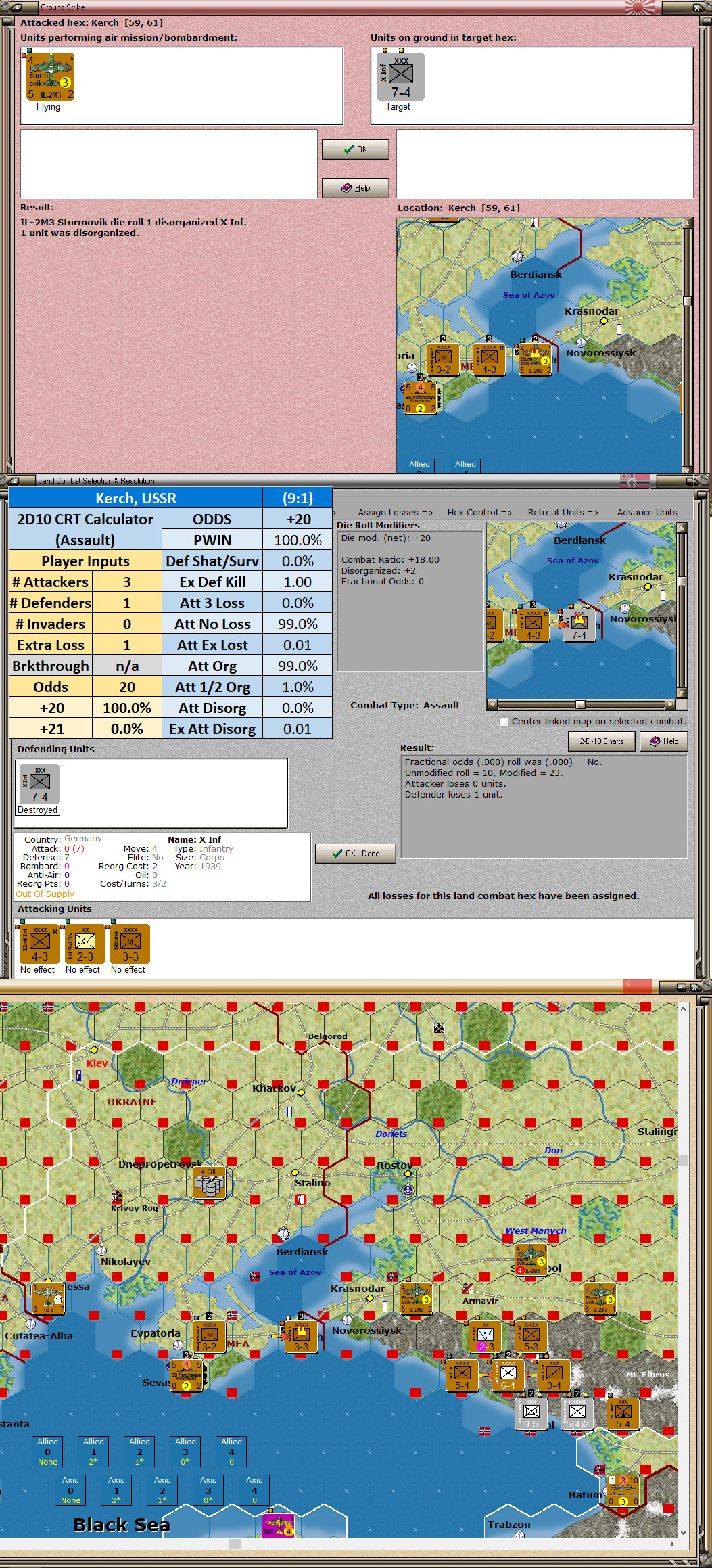Click the main map horizontal scrollbar thumb
Viewport: 712px width, 1568px height.
click(x=235, y=1544)
